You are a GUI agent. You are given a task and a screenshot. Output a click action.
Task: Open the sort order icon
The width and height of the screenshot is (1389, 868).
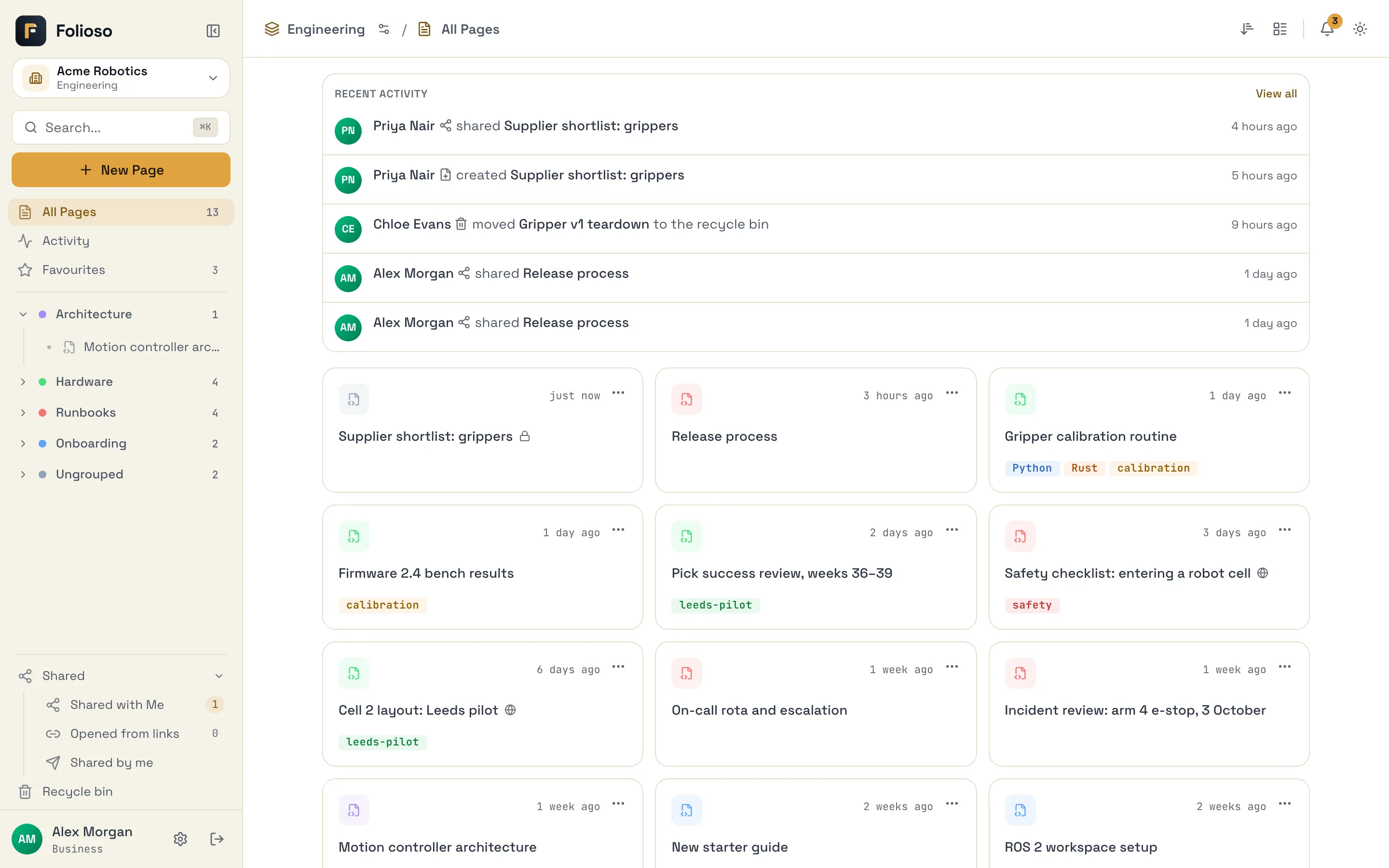[1246, 29]
